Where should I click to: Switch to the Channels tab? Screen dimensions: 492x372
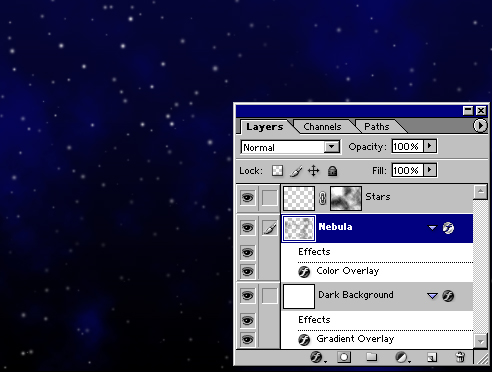pyautogui.click(x=322, y=127)
